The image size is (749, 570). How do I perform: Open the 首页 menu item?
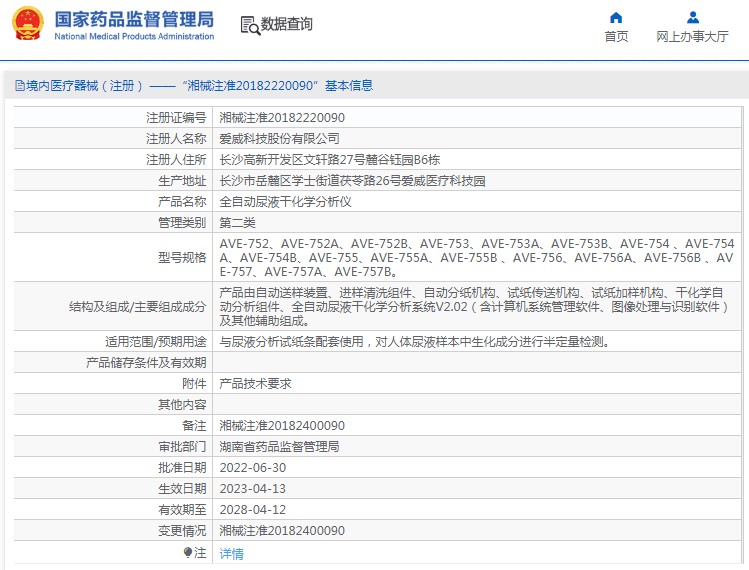coord(616,37)
